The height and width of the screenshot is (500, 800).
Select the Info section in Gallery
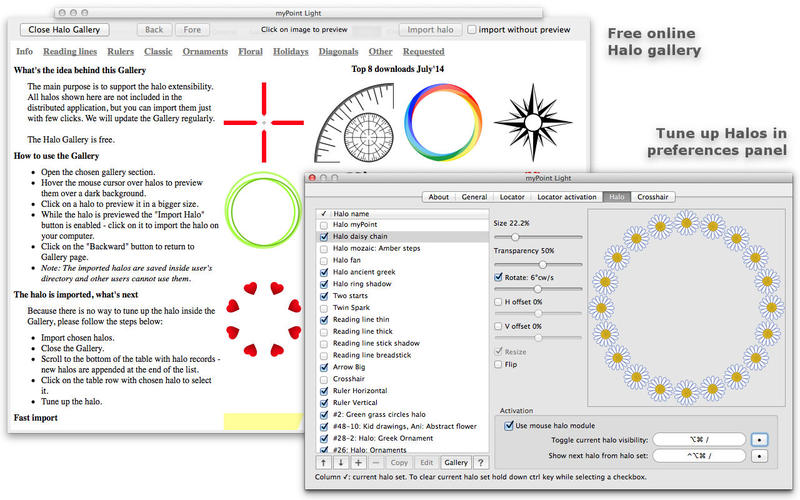[x=24, y=52]
